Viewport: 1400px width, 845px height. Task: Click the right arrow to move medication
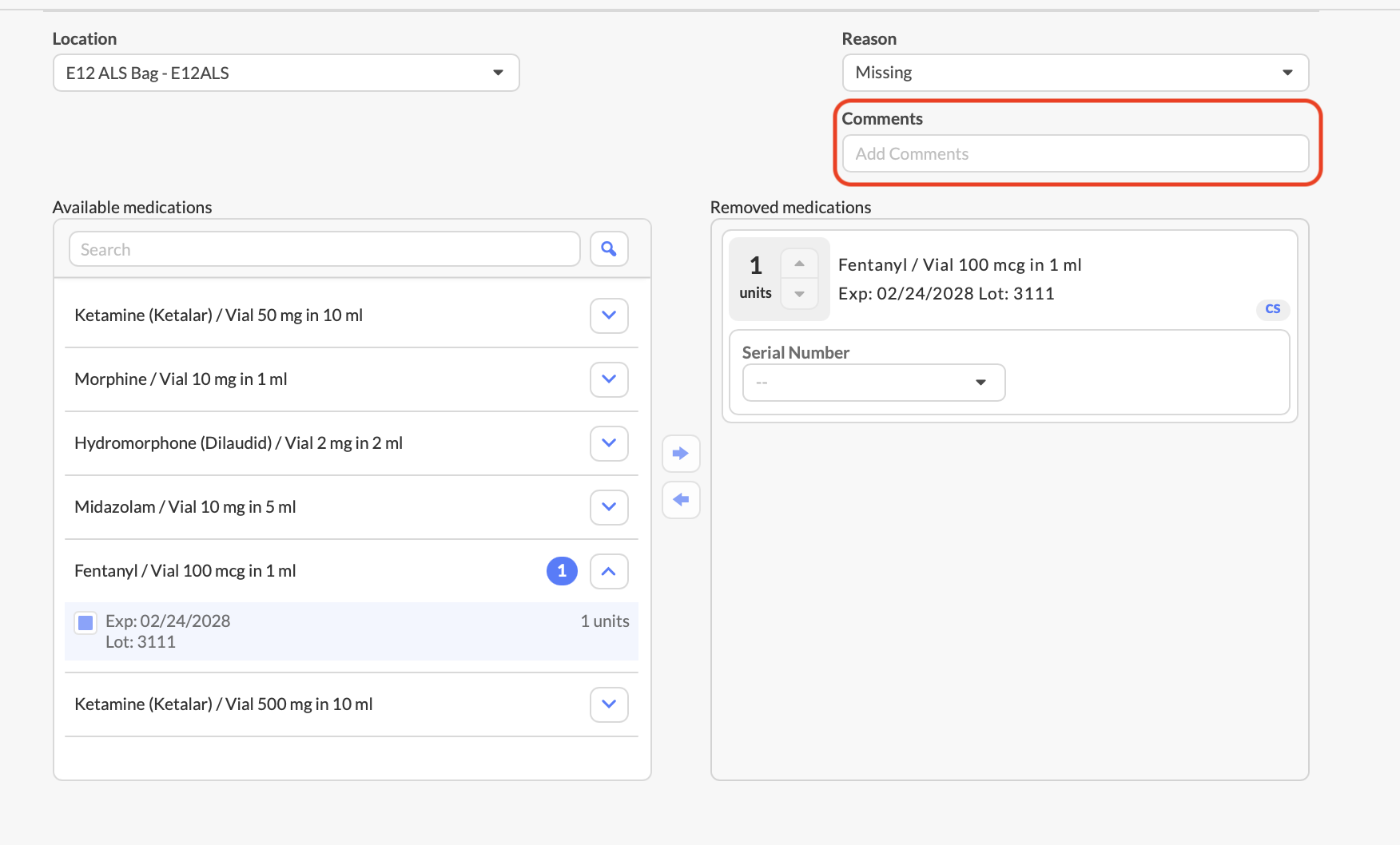681,454
